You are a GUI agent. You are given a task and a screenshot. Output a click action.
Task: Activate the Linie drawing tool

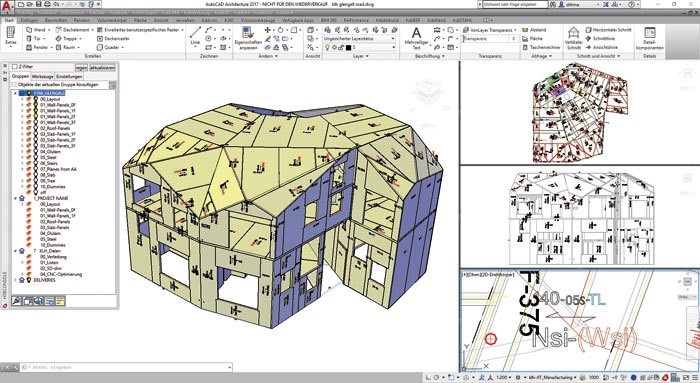(x=195, y=36)
